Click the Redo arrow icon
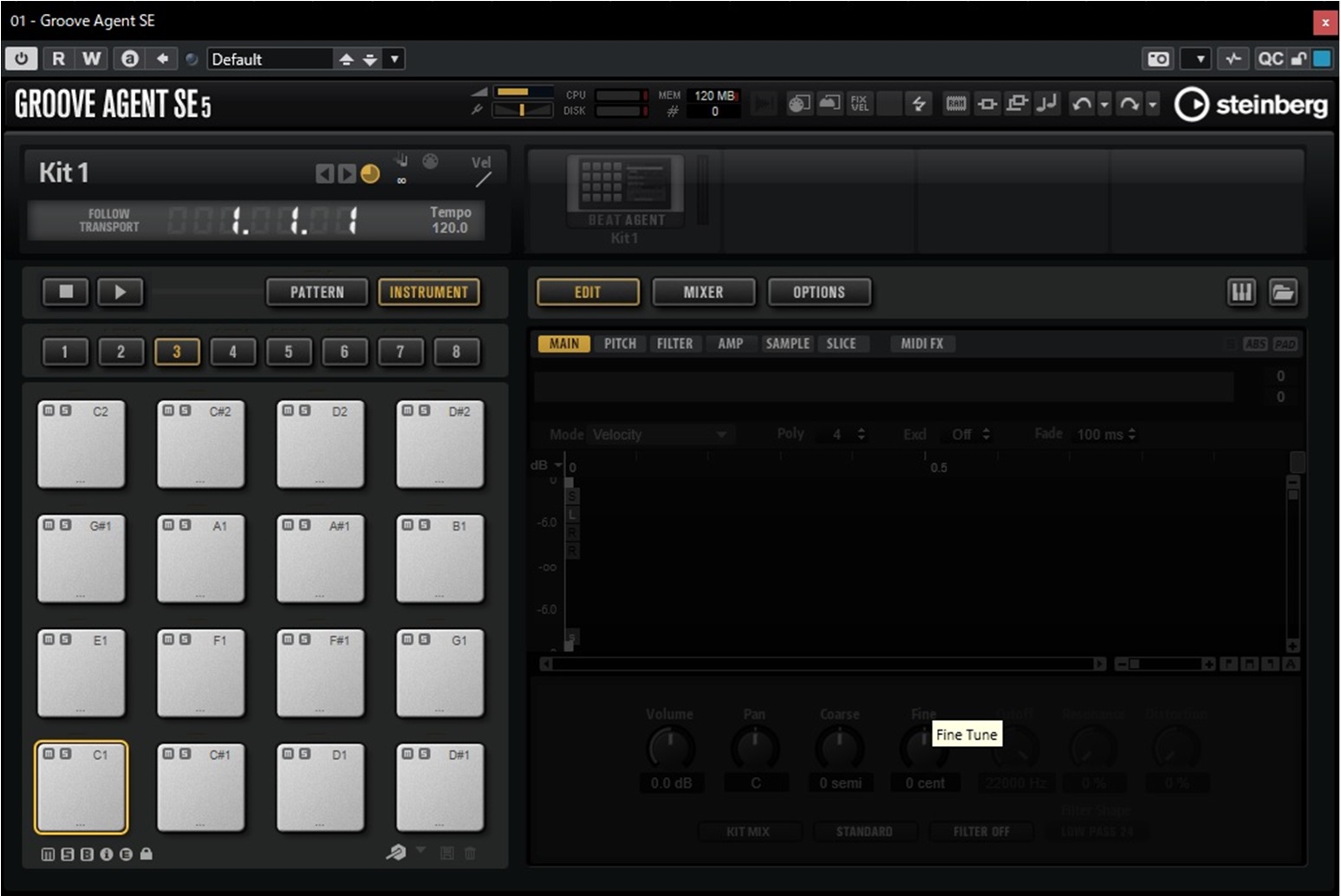The image size is (1341, 896). (x=1129, y=104)
